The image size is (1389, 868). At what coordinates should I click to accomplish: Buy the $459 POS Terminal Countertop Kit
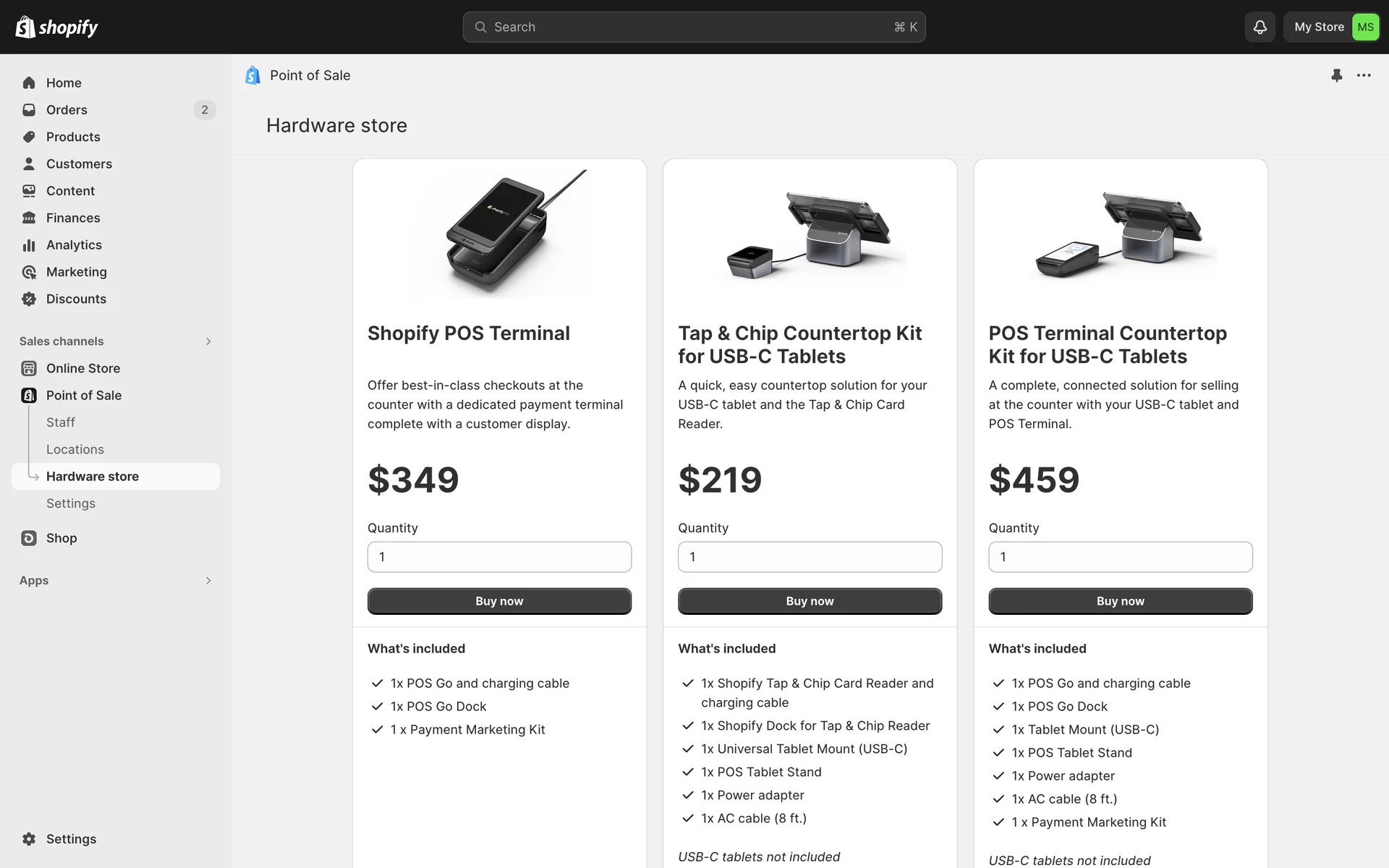(x=1120, y=601)
